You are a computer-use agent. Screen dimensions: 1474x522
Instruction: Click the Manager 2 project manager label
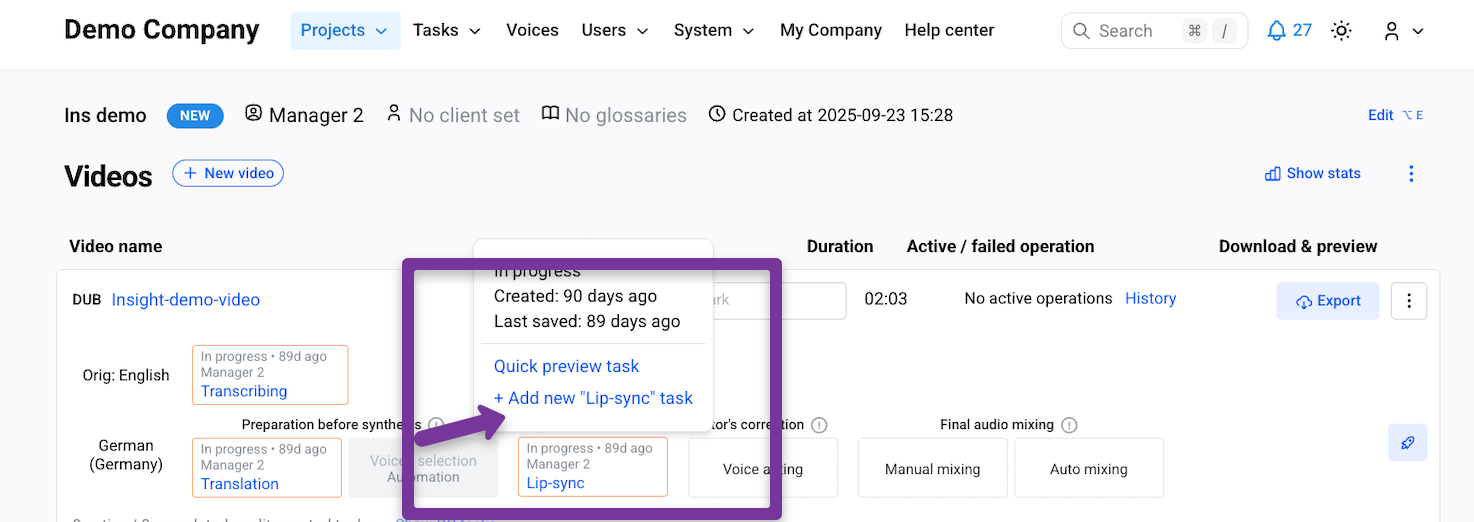click(304, 115)
